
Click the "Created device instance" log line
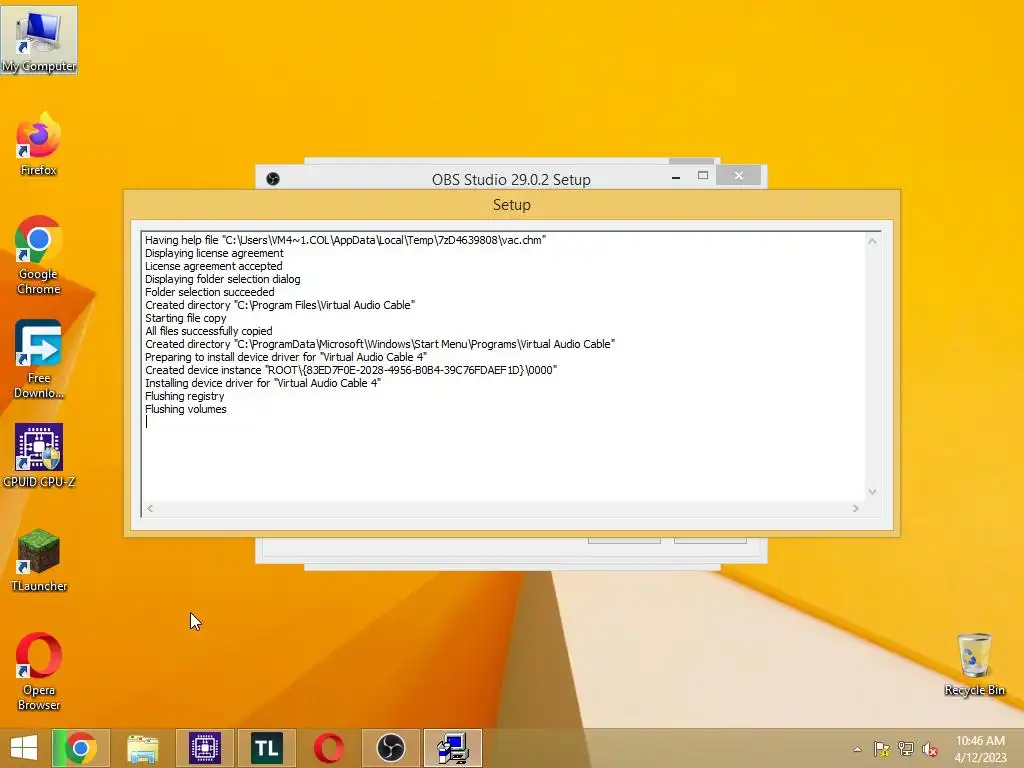click(351, 370)
